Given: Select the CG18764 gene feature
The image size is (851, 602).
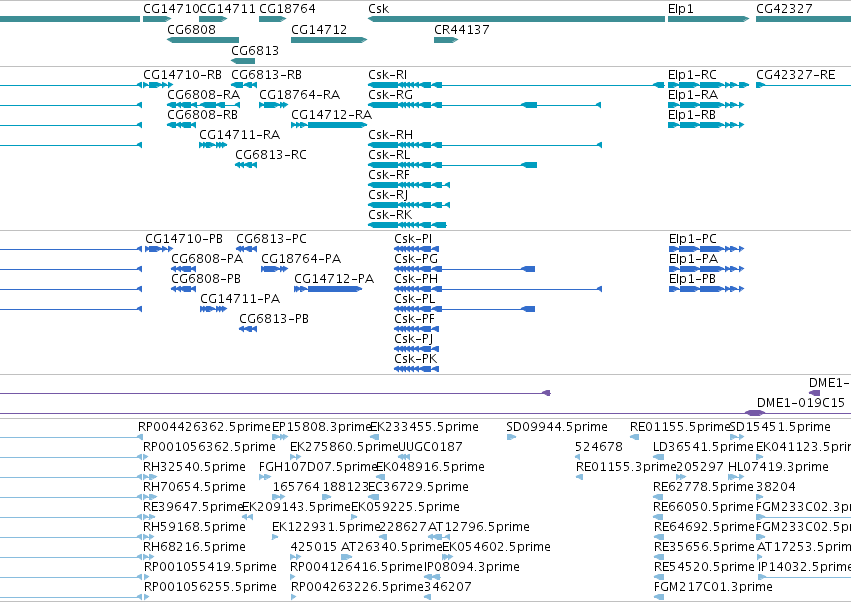Looking at the screenshot, I should 272,19.
